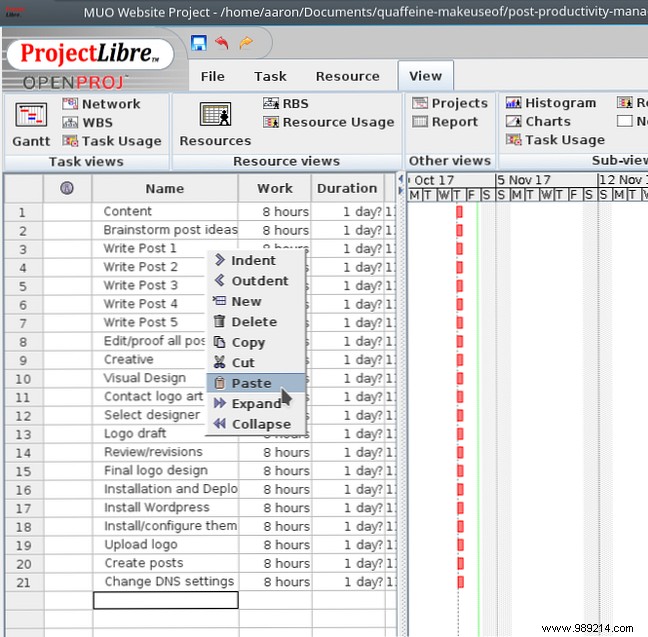Click the Work column header
The image size is (648, 637).
(275, 188)
